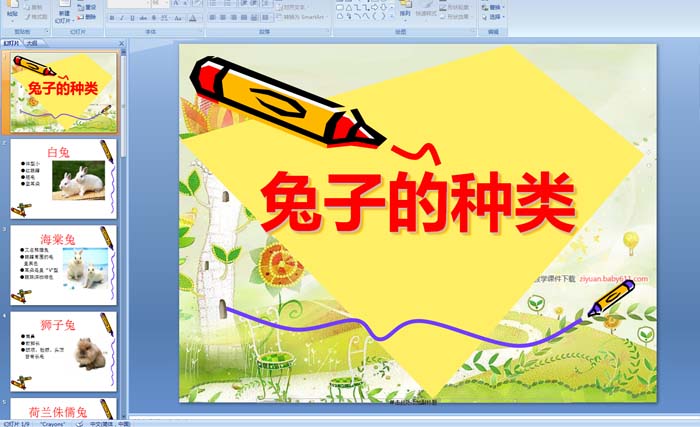Switch to the Outline (大纲) tab
700x427 pixels.
32,43
